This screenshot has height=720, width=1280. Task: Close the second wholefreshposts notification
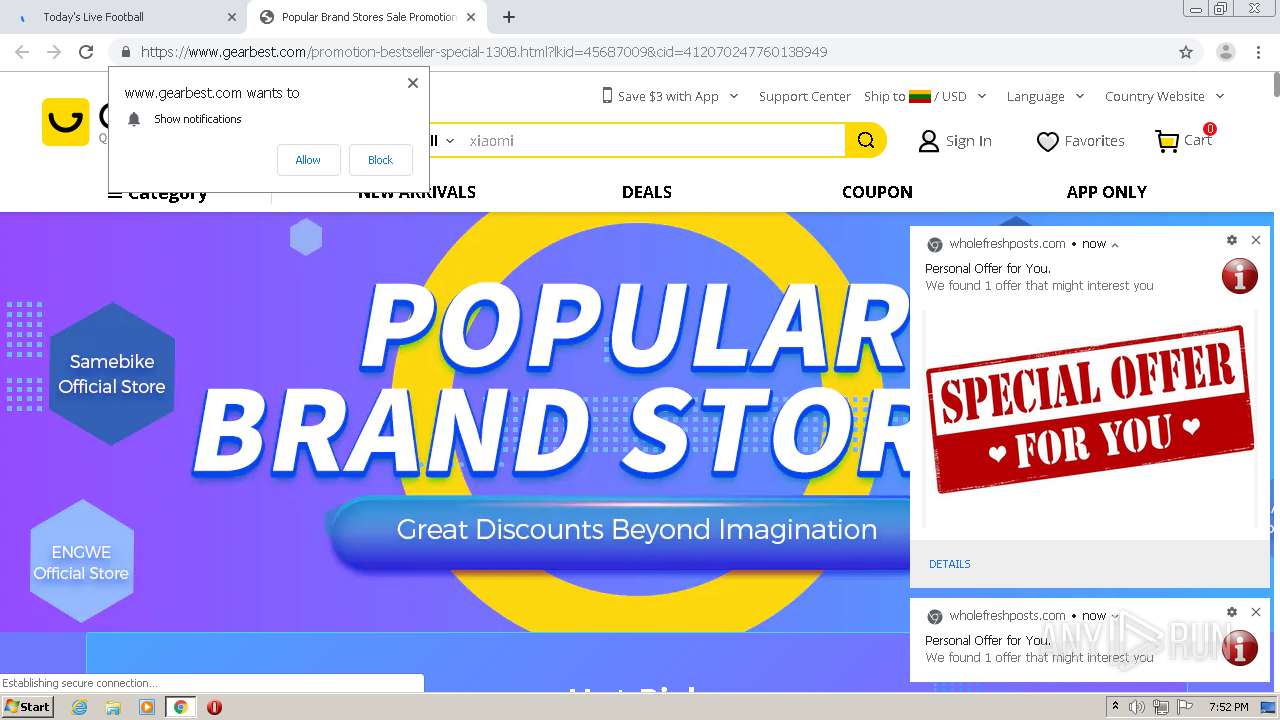pyautogui.click(x=1256, y=612)
